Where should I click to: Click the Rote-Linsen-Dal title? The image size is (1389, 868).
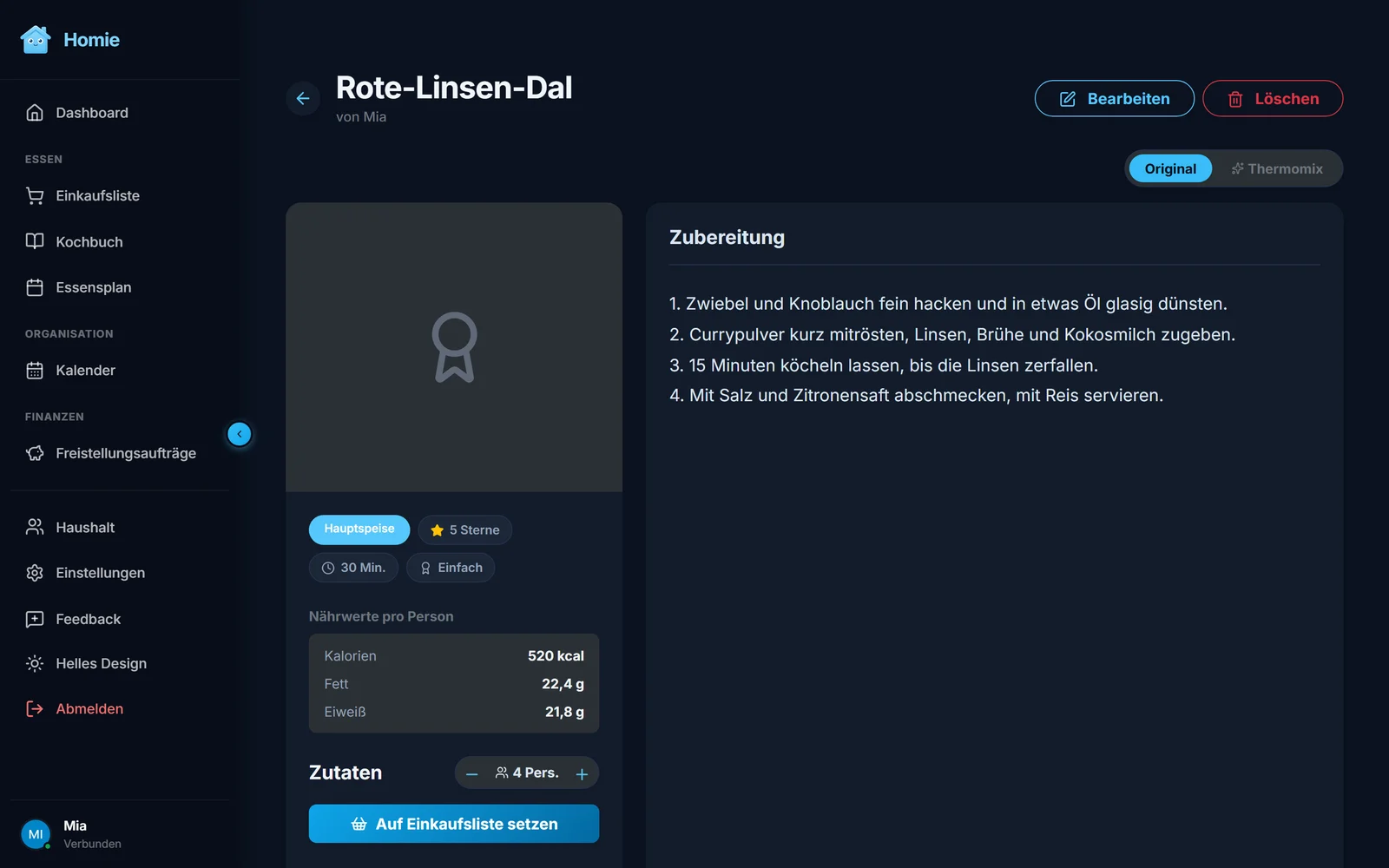coord(454,88)
